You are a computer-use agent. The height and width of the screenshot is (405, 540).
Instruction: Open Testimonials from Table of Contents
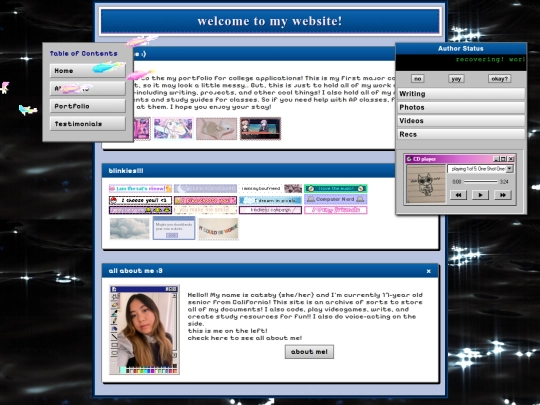coord(87,124)
